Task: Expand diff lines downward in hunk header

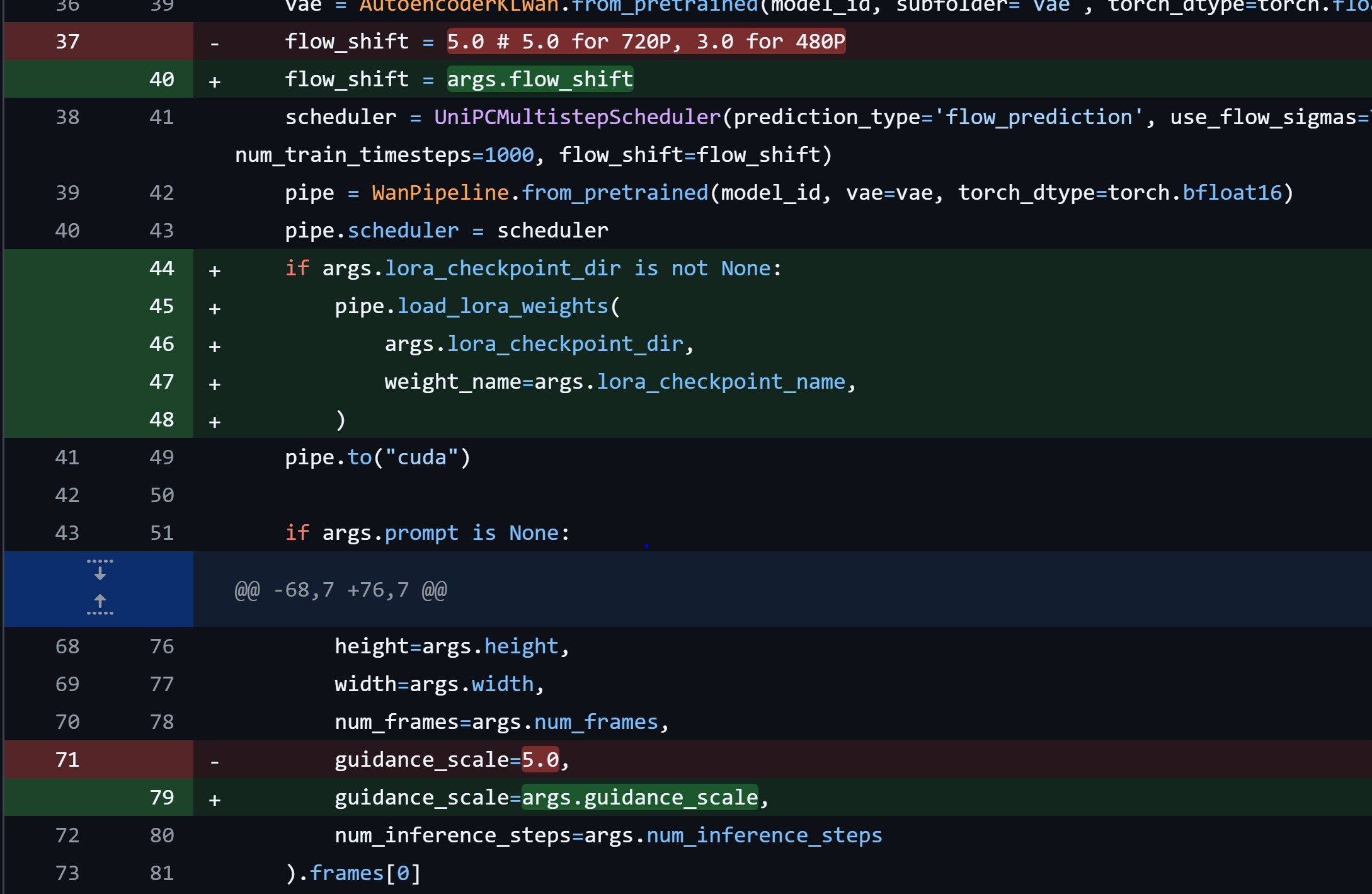Action: pyautogui.click(x=100, y=571)
